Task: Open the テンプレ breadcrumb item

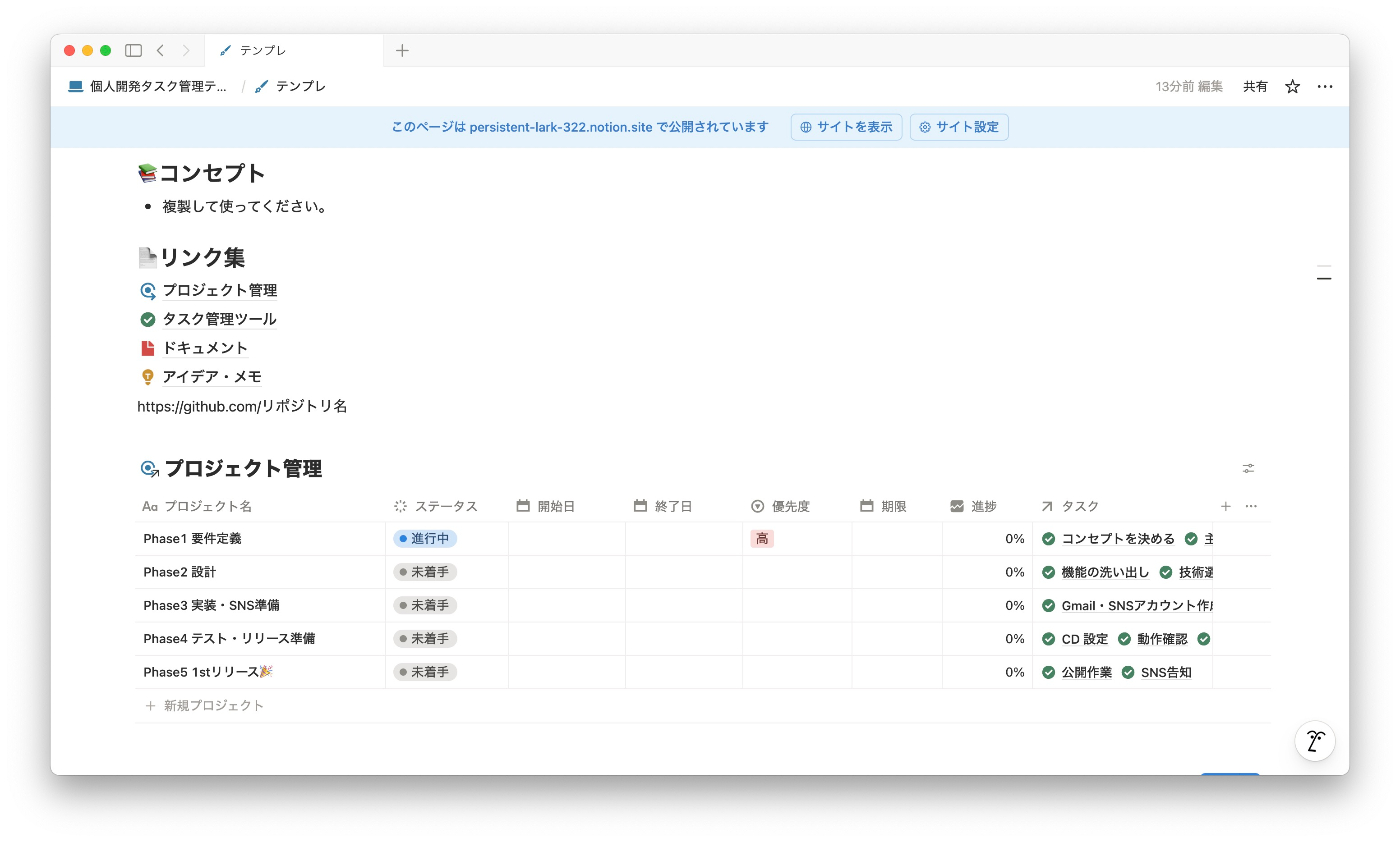Action: tap(290, 87)
